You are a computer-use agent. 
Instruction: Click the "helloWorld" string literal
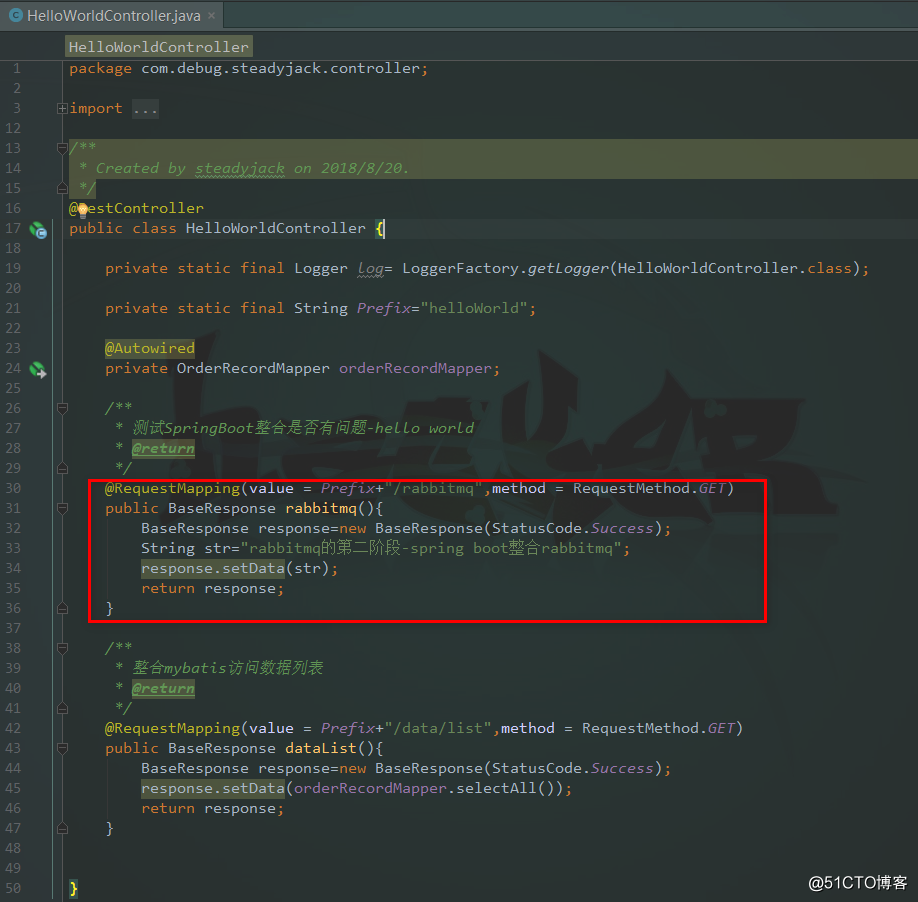click(x=474, y=308)
